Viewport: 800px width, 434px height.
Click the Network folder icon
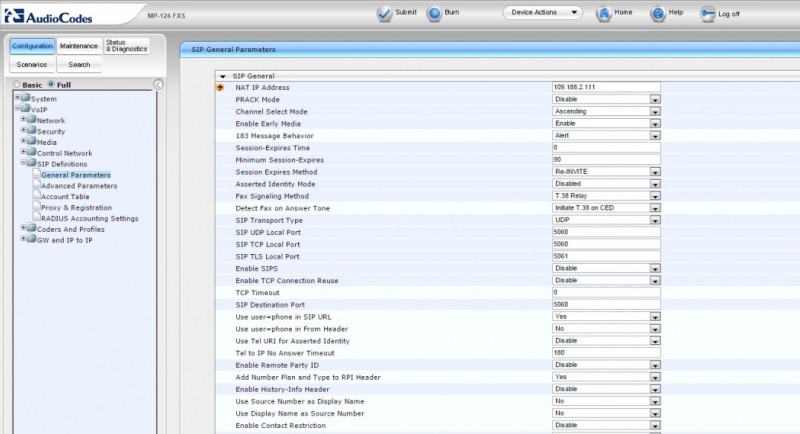coord(32,119)
